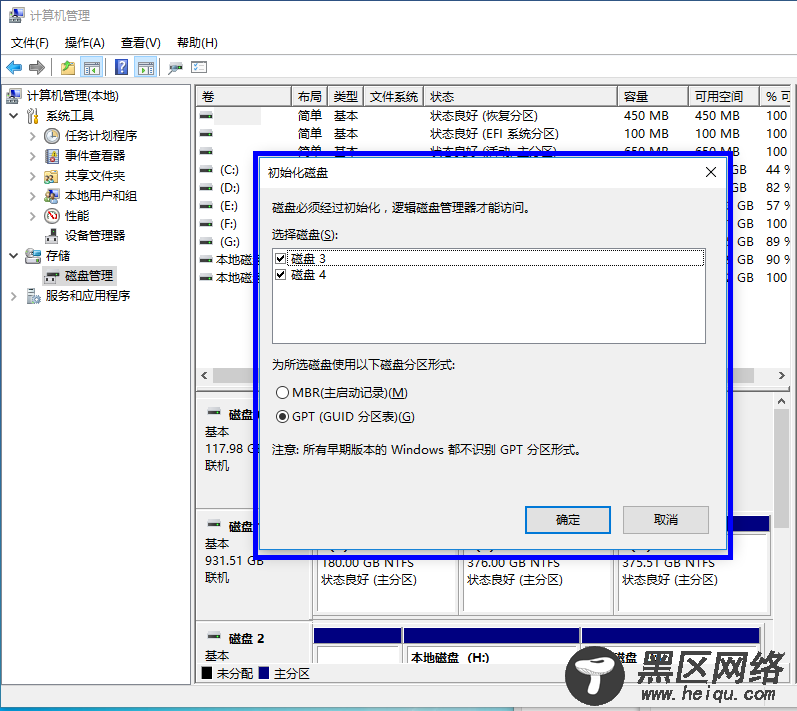Select 系统工具 tree node

point(70,116)
